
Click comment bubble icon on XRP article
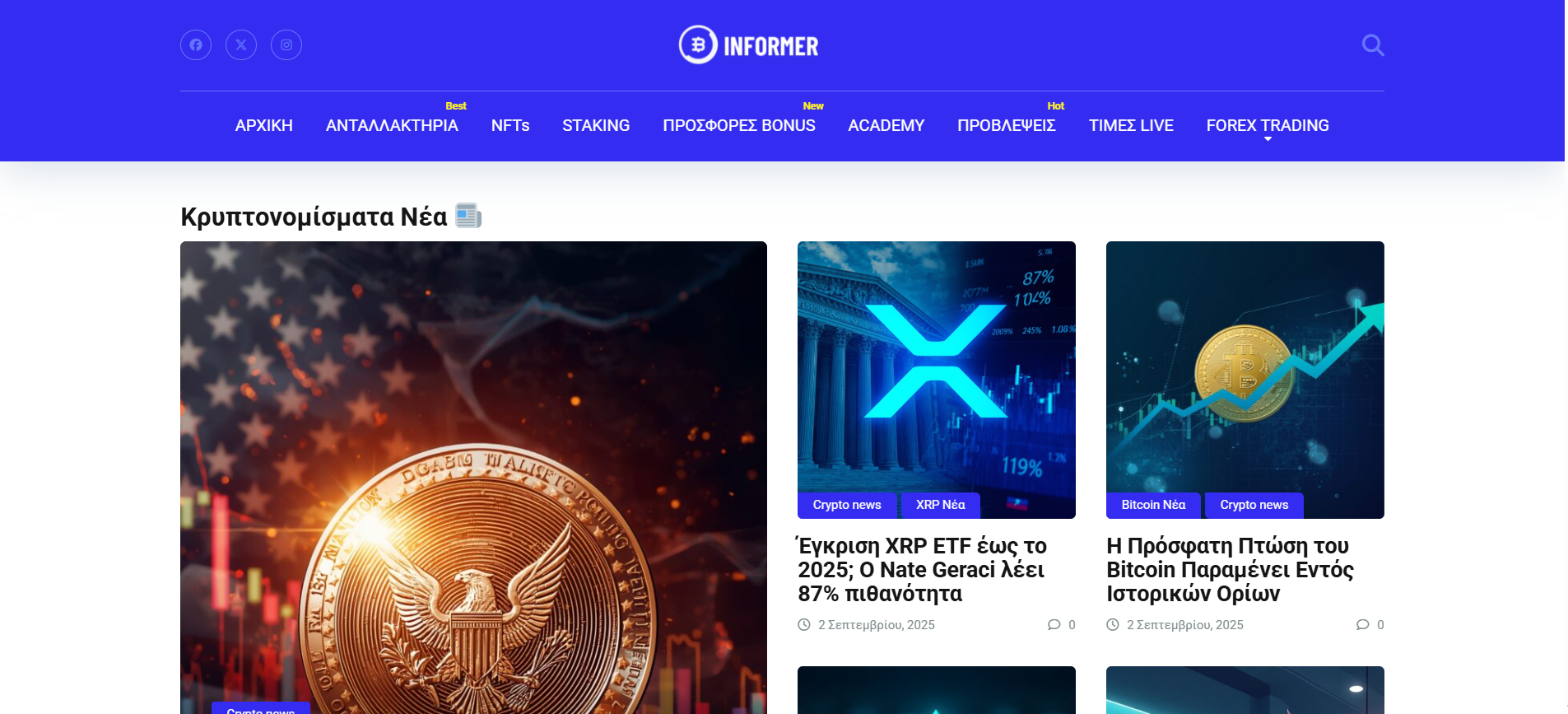coord(1054,624)
